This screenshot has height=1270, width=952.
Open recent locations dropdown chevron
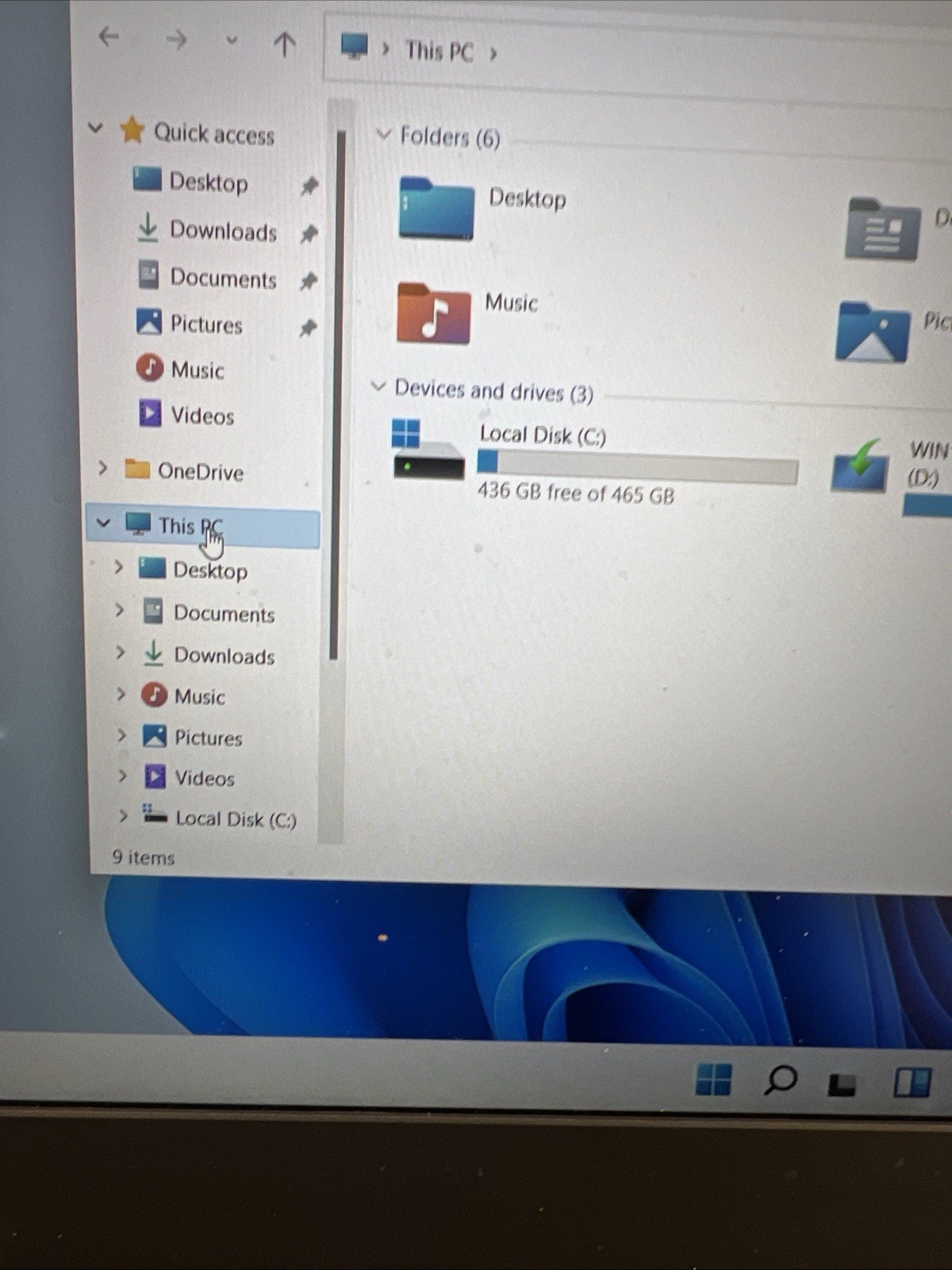pyautogui.click(x=231, y=40)
